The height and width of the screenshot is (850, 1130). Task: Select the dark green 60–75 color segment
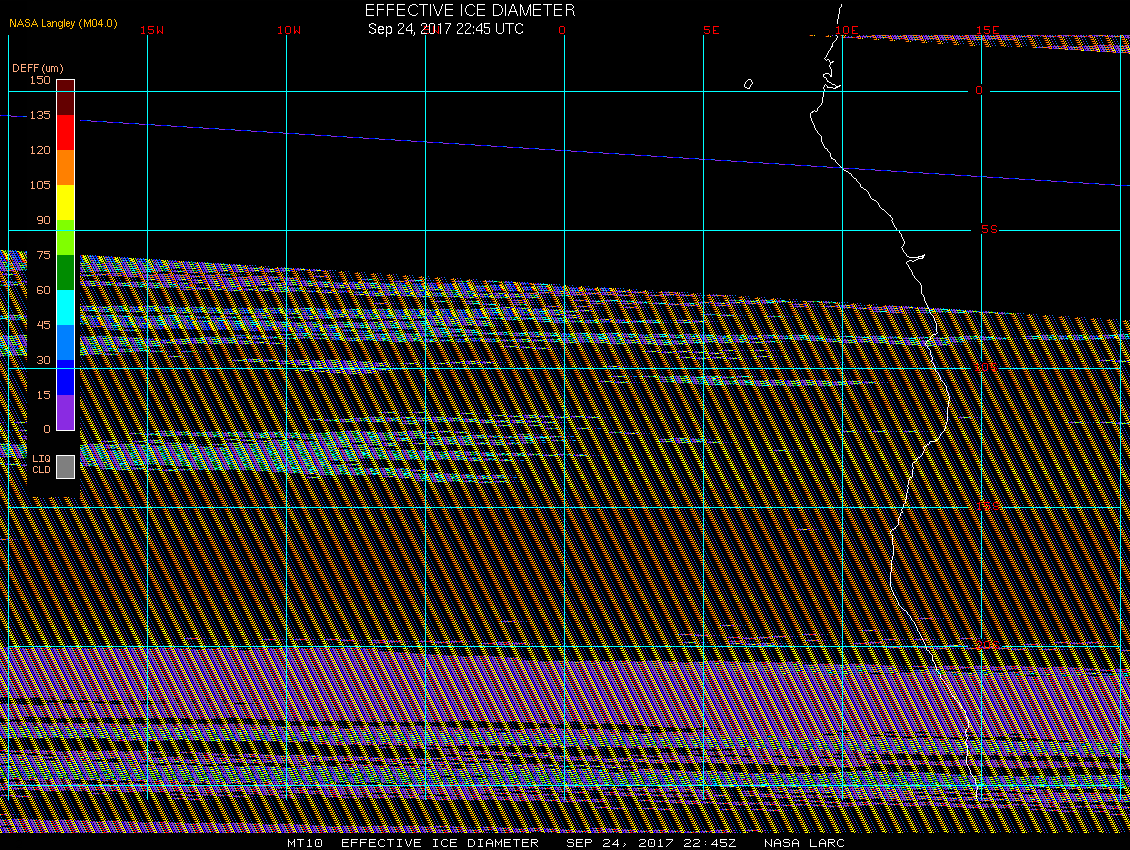(66, 273)
